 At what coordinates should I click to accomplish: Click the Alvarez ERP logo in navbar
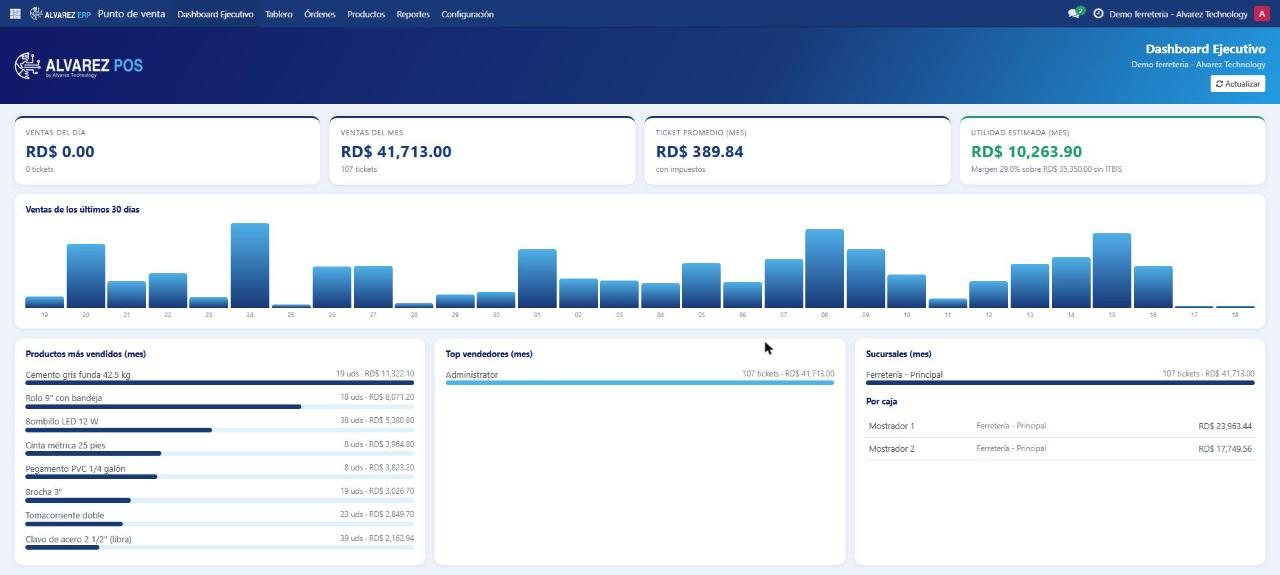(x=61, y=14)
